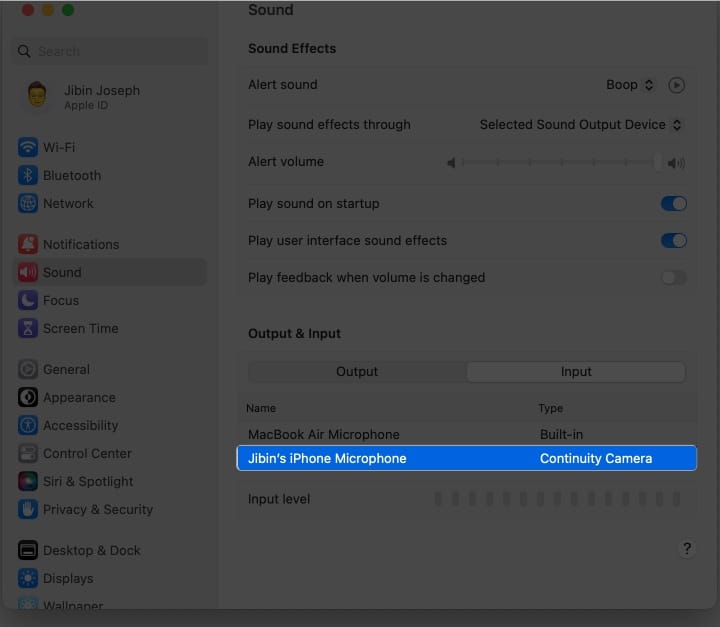Image resolution: width=720 pixels, height=627 pixels.
Task: Switch to the Output tab
Action: (x=357, y=372)
